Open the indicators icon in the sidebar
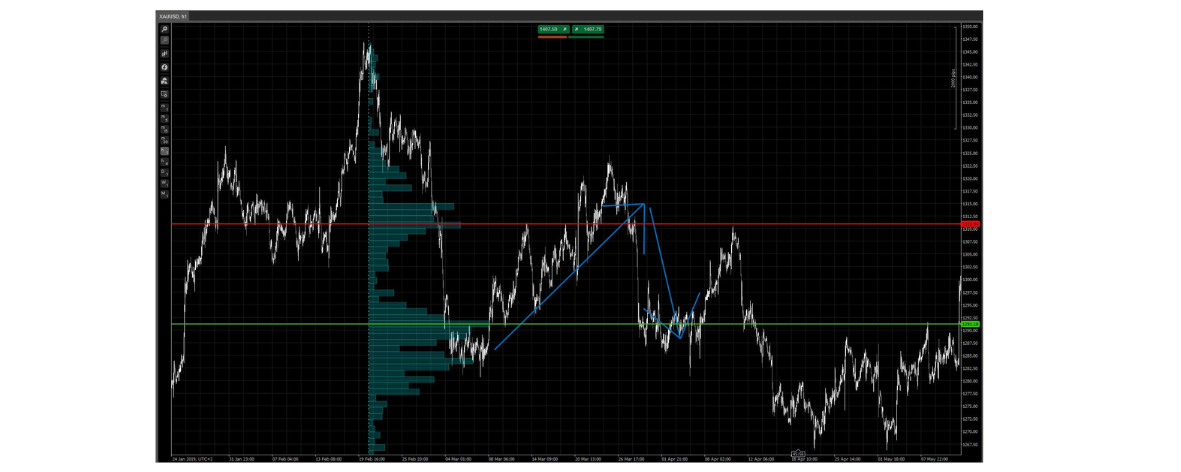This screenshot has height=472, width=1181. click(164, 67)
